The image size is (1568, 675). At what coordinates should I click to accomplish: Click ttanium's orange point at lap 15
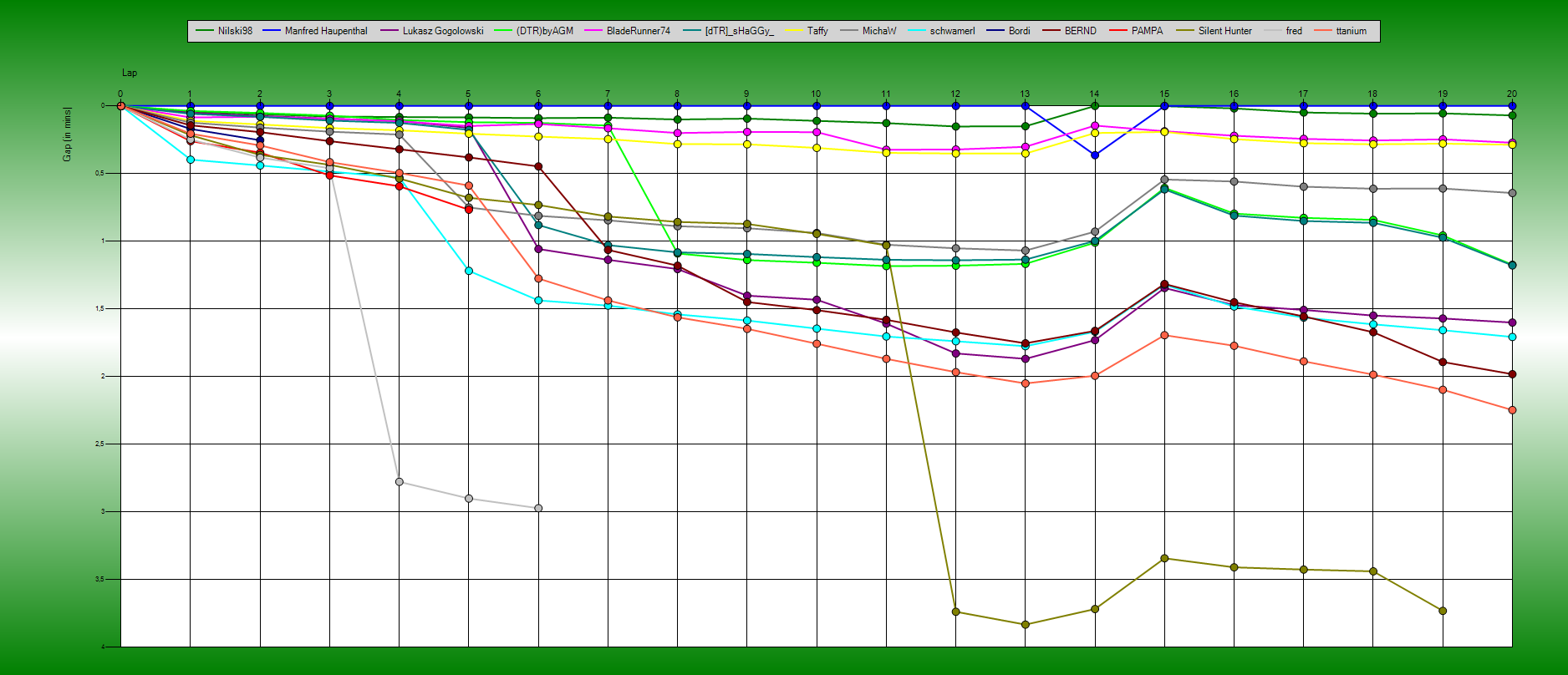[1164, 335]
